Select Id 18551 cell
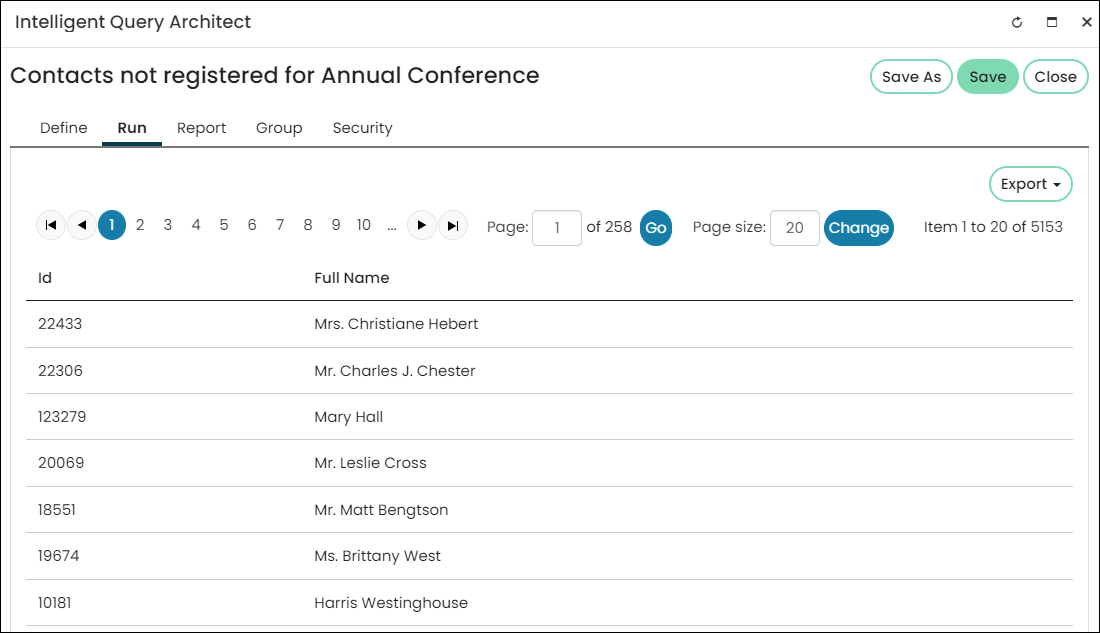The height and width of the screenshot is (633, 1100). (57, 510)
